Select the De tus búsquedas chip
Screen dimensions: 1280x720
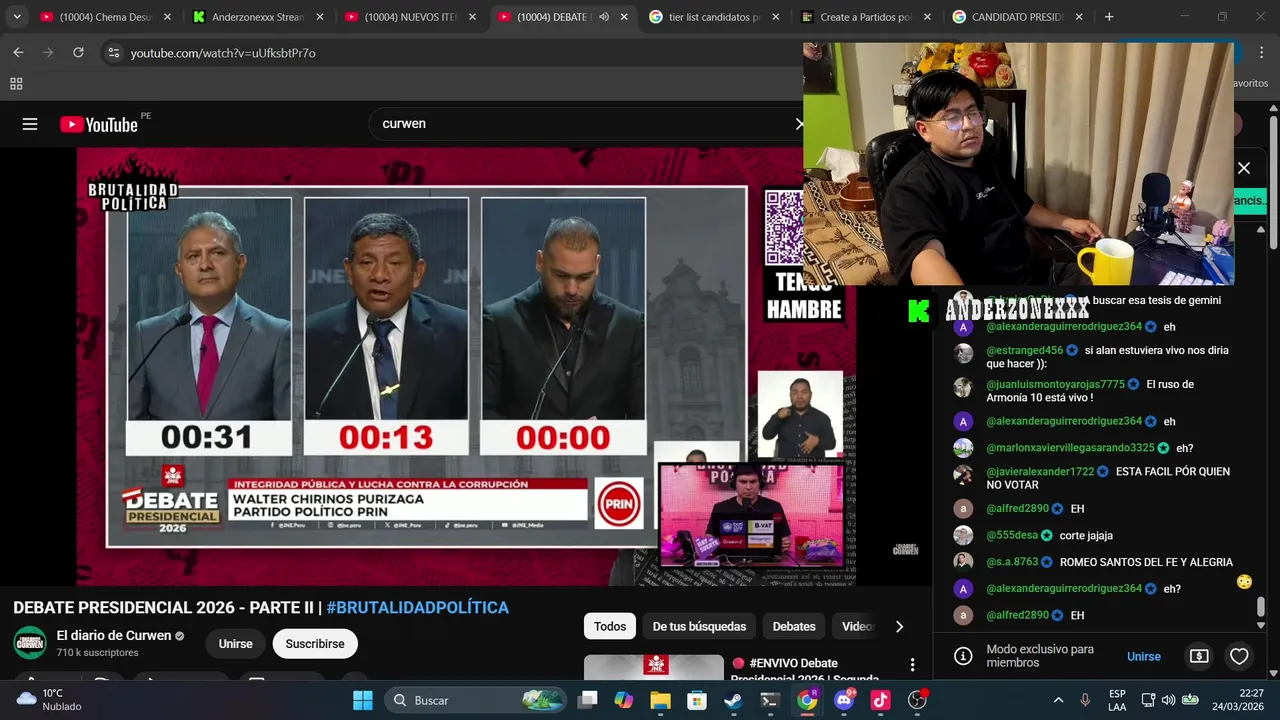click(699, 627)
